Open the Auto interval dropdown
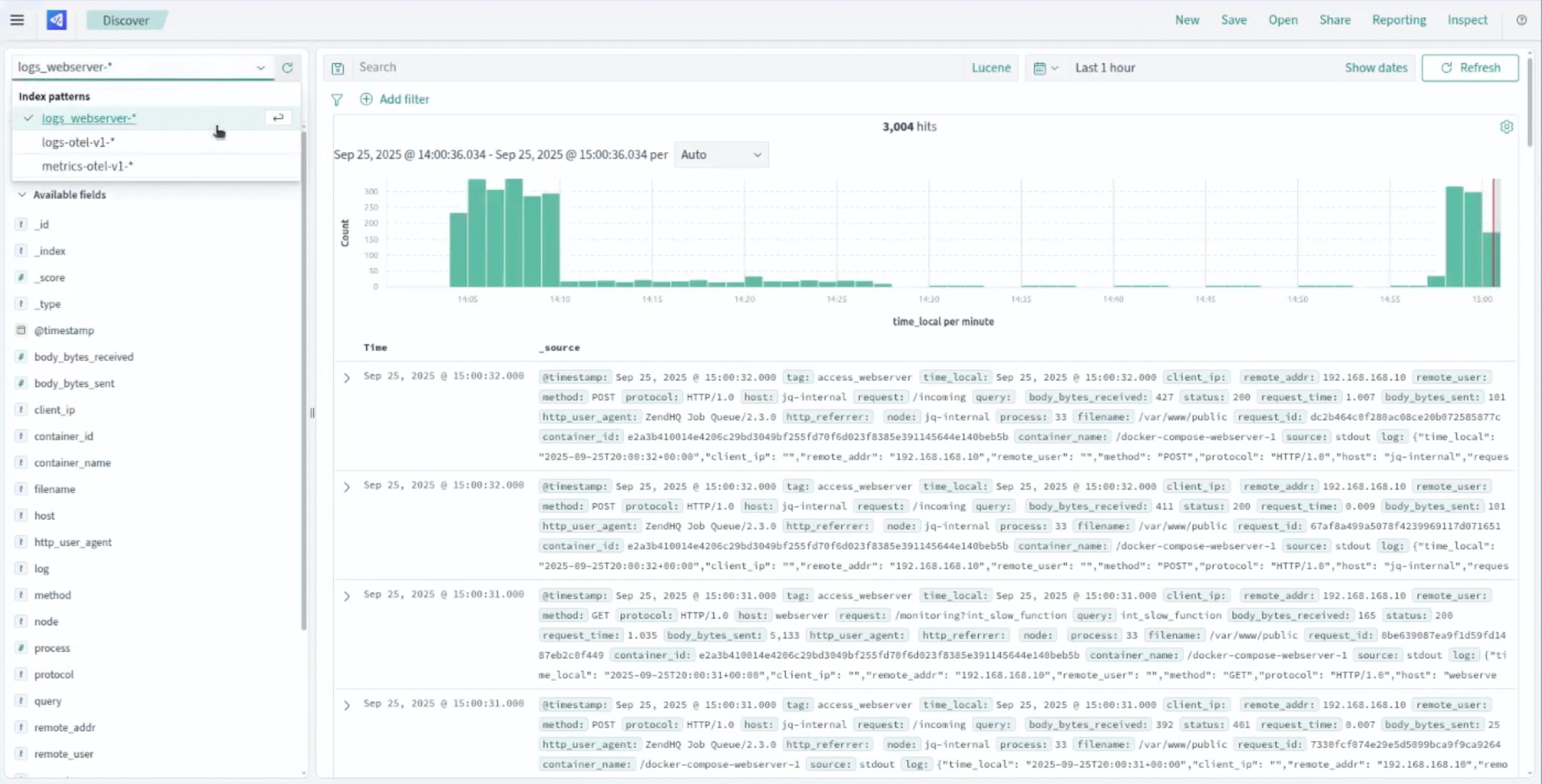Screen dimensions: 1542x784 pyautogui.click(x=721, y=155)
